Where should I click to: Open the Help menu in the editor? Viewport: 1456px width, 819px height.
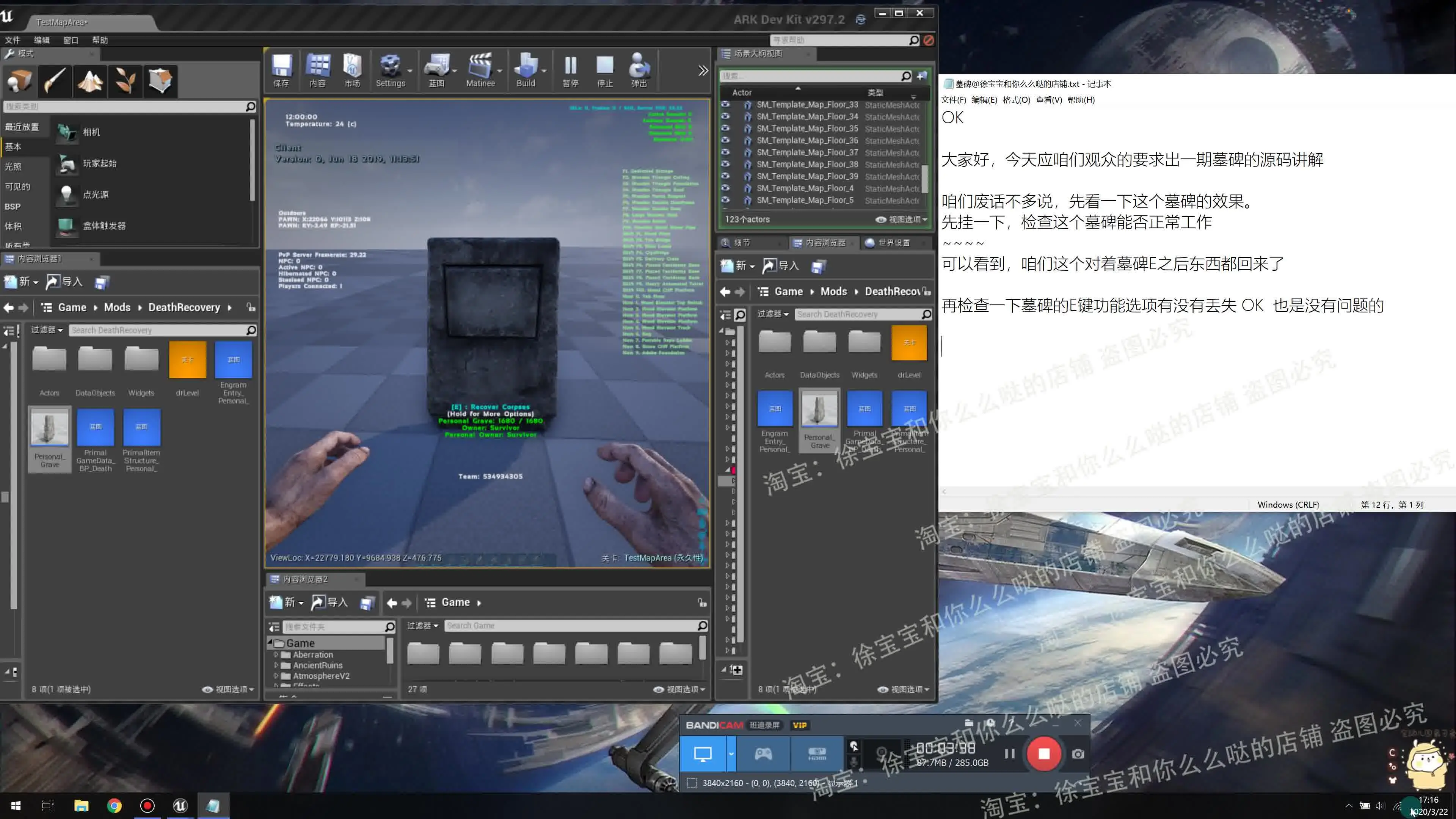pyautogui.click(x=100, y=40)
